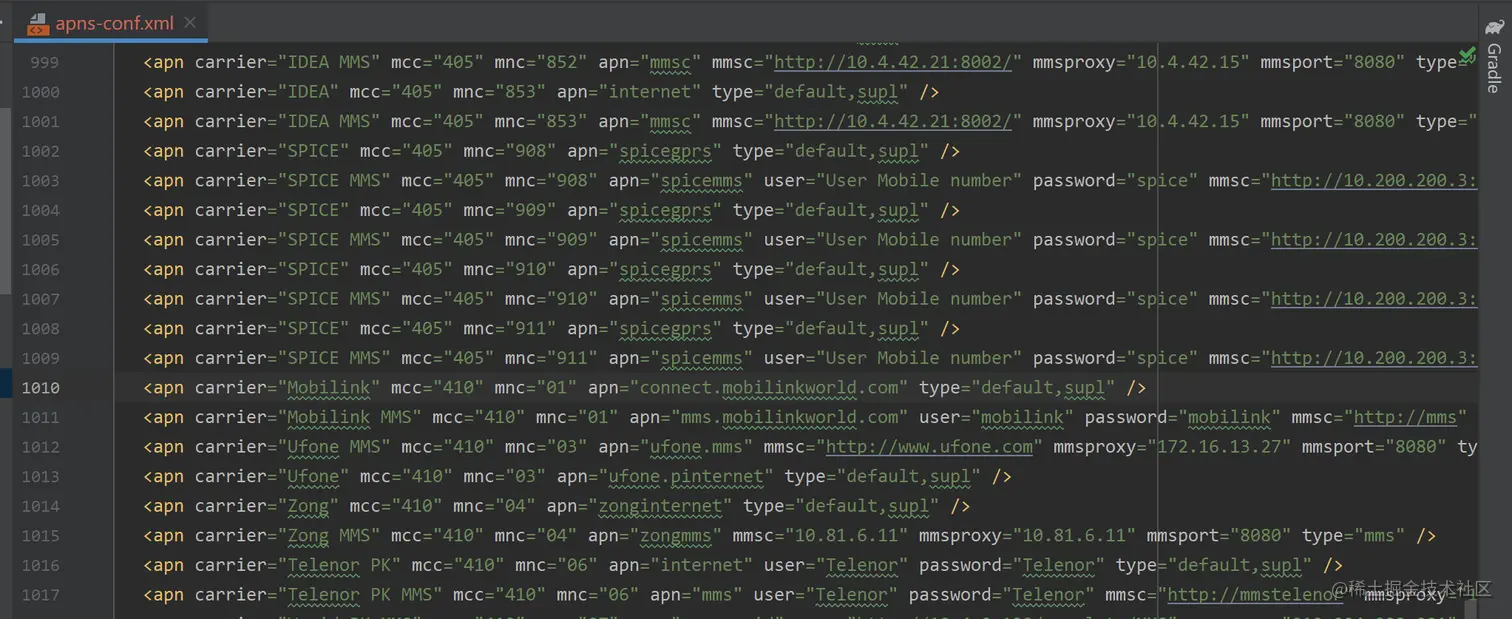Click password "mobilink" value on line 1011
The image size is (1512, 619).
1229,417
